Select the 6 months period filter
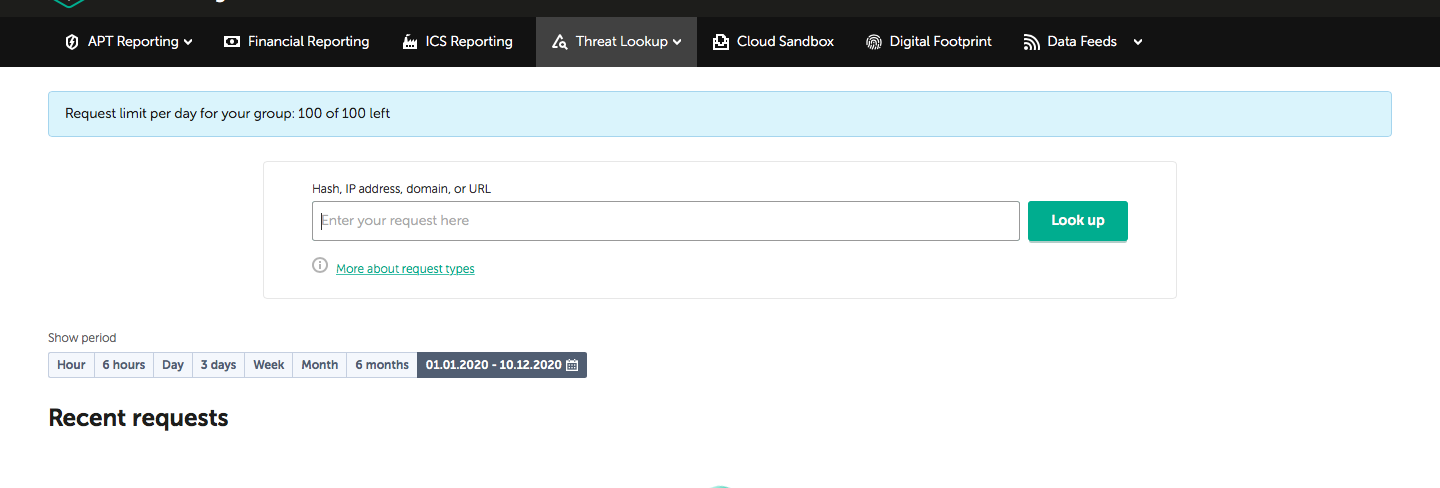 [382, 365]
